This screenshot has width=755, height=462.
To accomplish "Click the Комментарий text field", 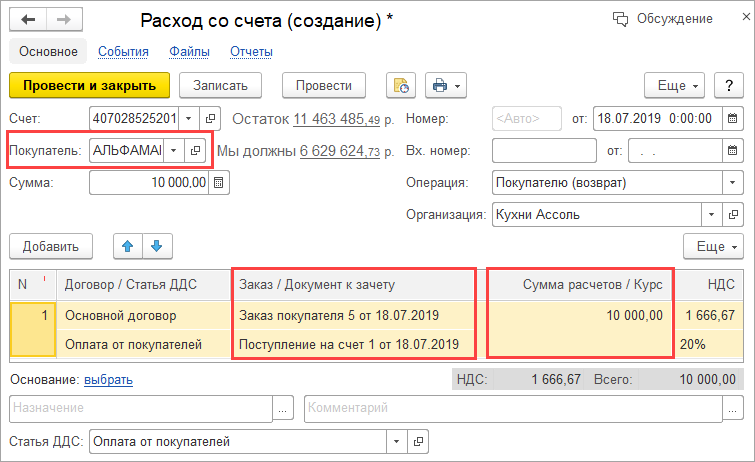I will (513, 409).
